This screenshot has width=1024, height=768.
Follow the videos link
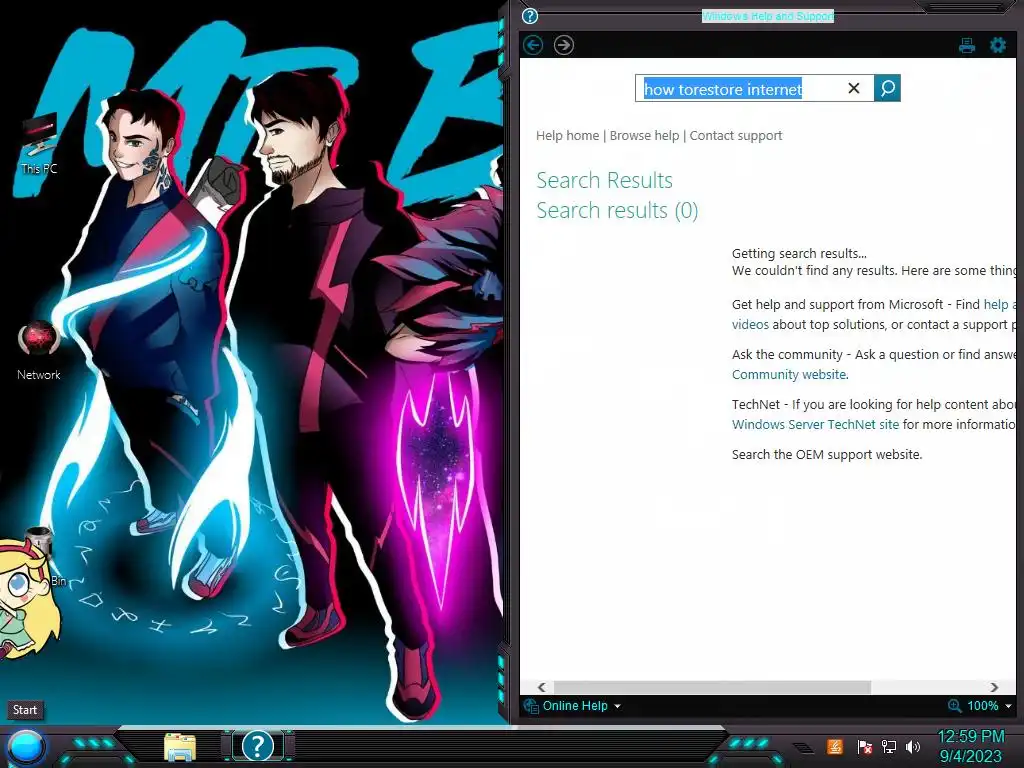[x=750, y=325]
